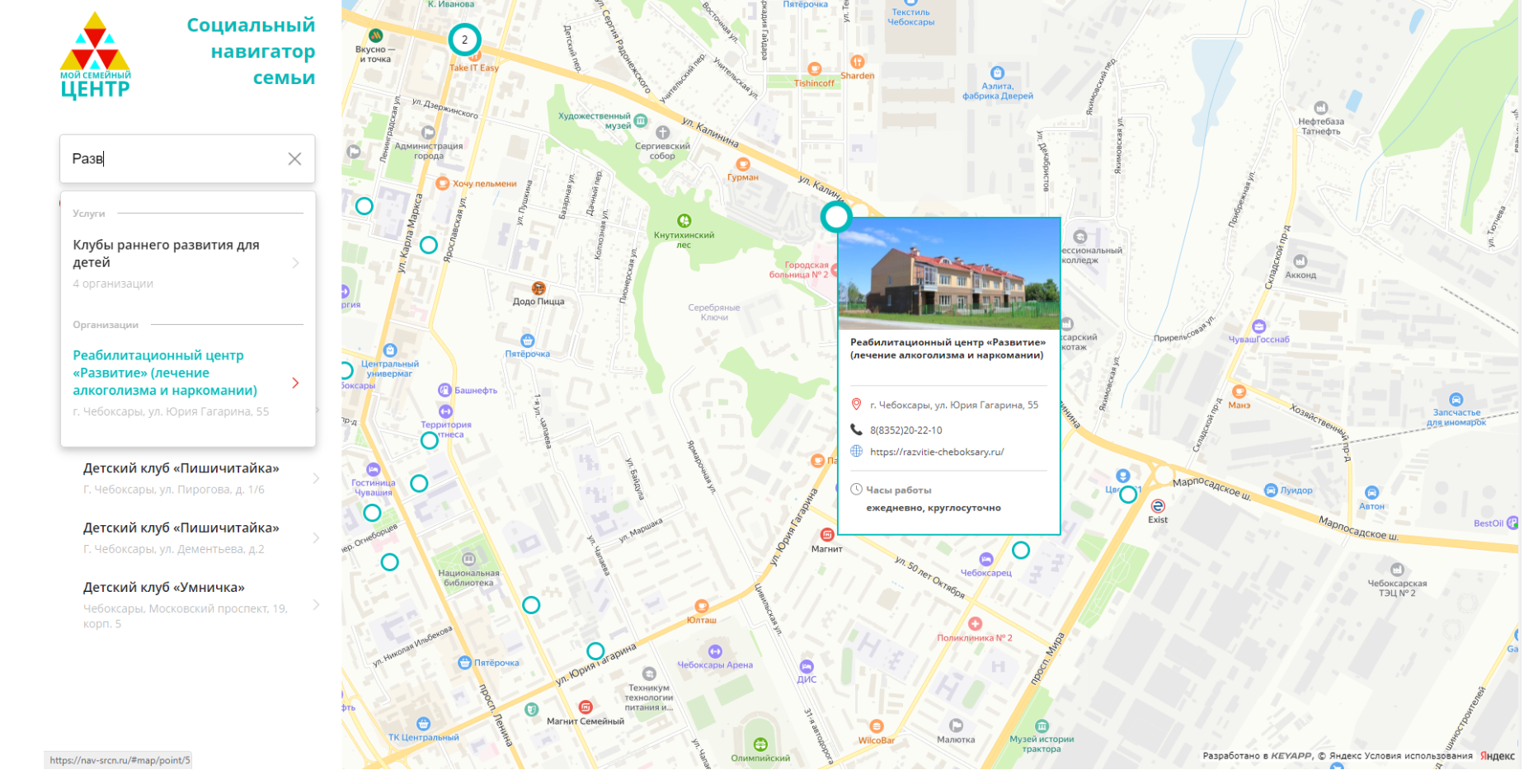Click the Магнит store icon on ул. Юрия Гагарина
Image resolution: width=1538 pixels, height=784 pixels.
[827, 535]
